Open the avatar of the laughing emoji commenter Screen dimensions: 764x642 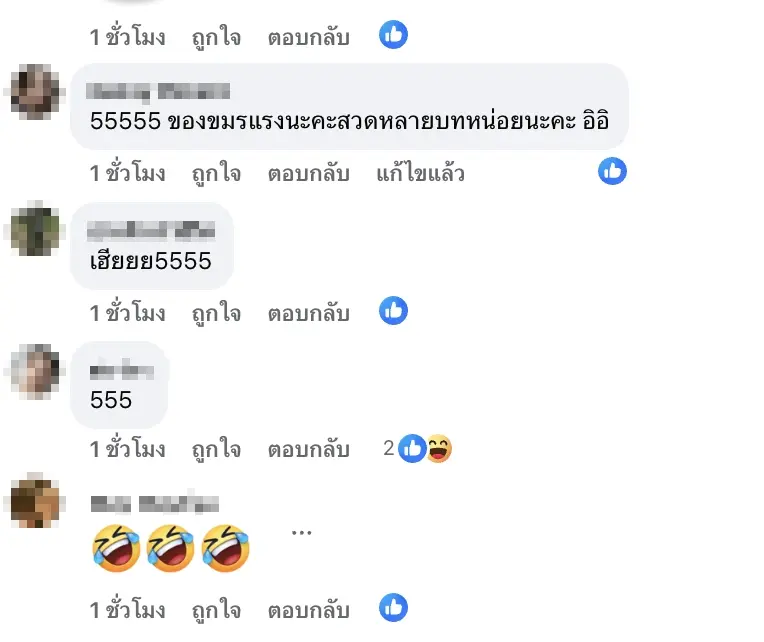tap(35, 501)
